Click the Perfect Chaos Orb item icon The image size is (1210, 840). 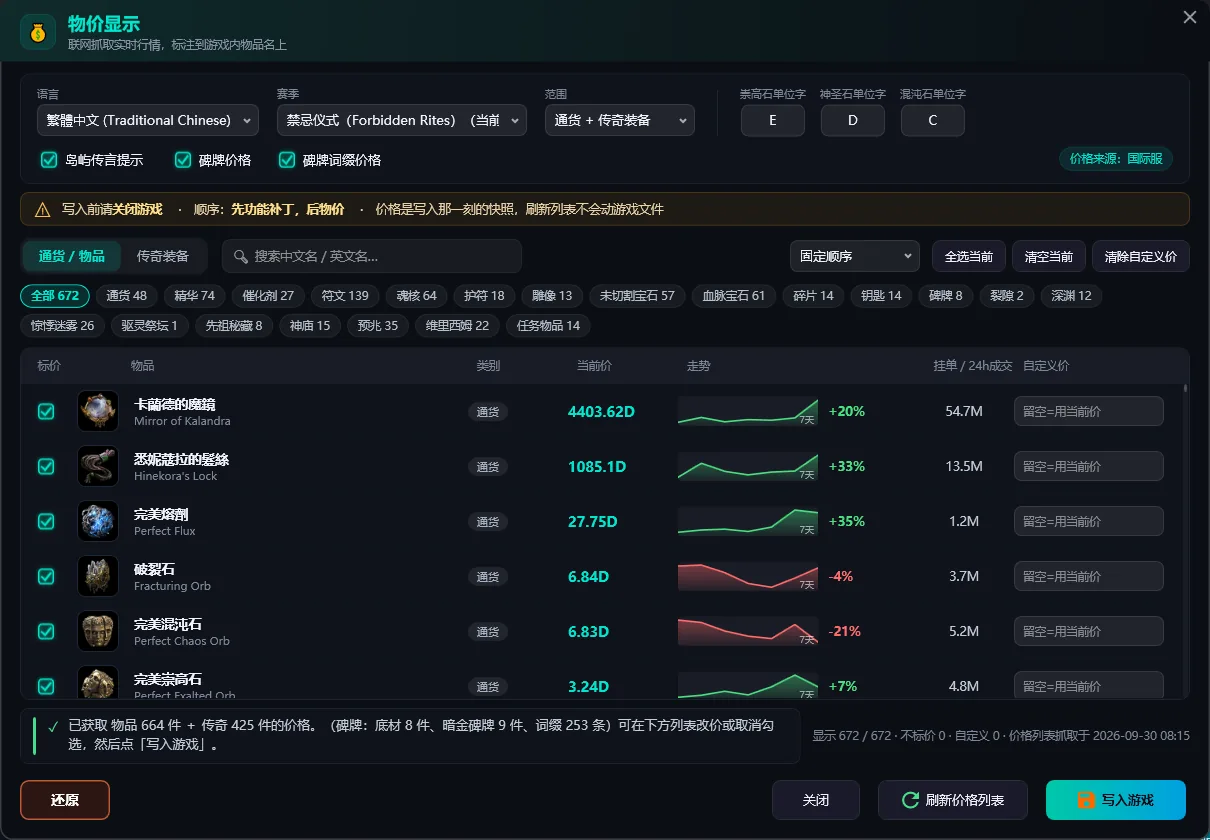98,631
